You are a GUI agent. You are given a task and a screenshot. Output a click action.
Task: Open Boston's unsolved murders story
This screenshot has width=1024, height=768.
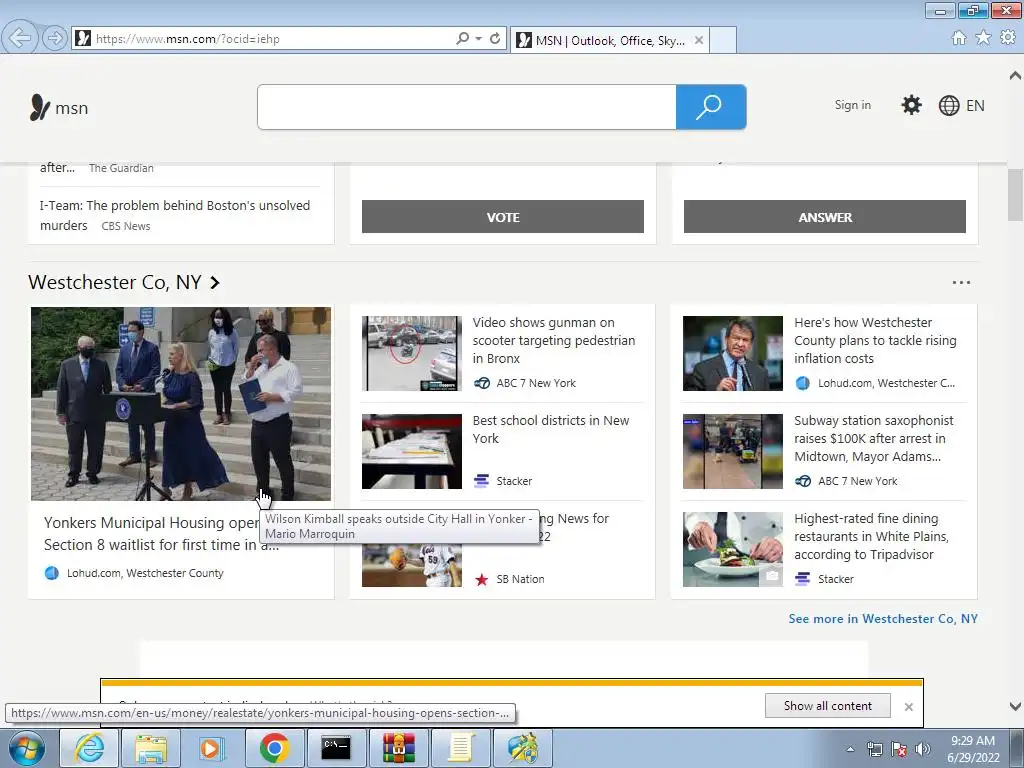click(175, 215)
